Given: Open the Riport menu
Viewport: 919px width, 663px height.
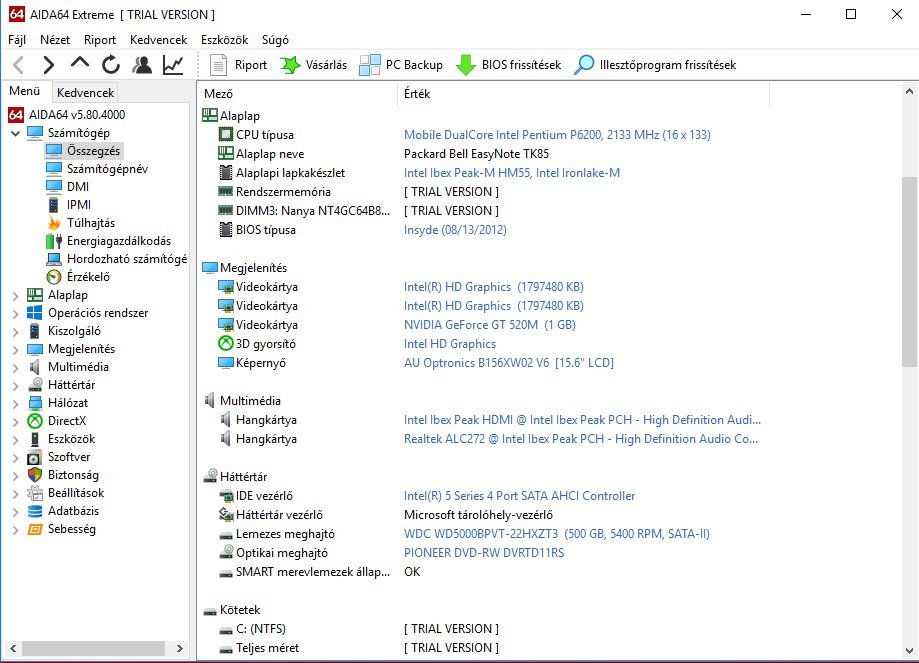Looking at the screenshot, I should click(100, 40).
